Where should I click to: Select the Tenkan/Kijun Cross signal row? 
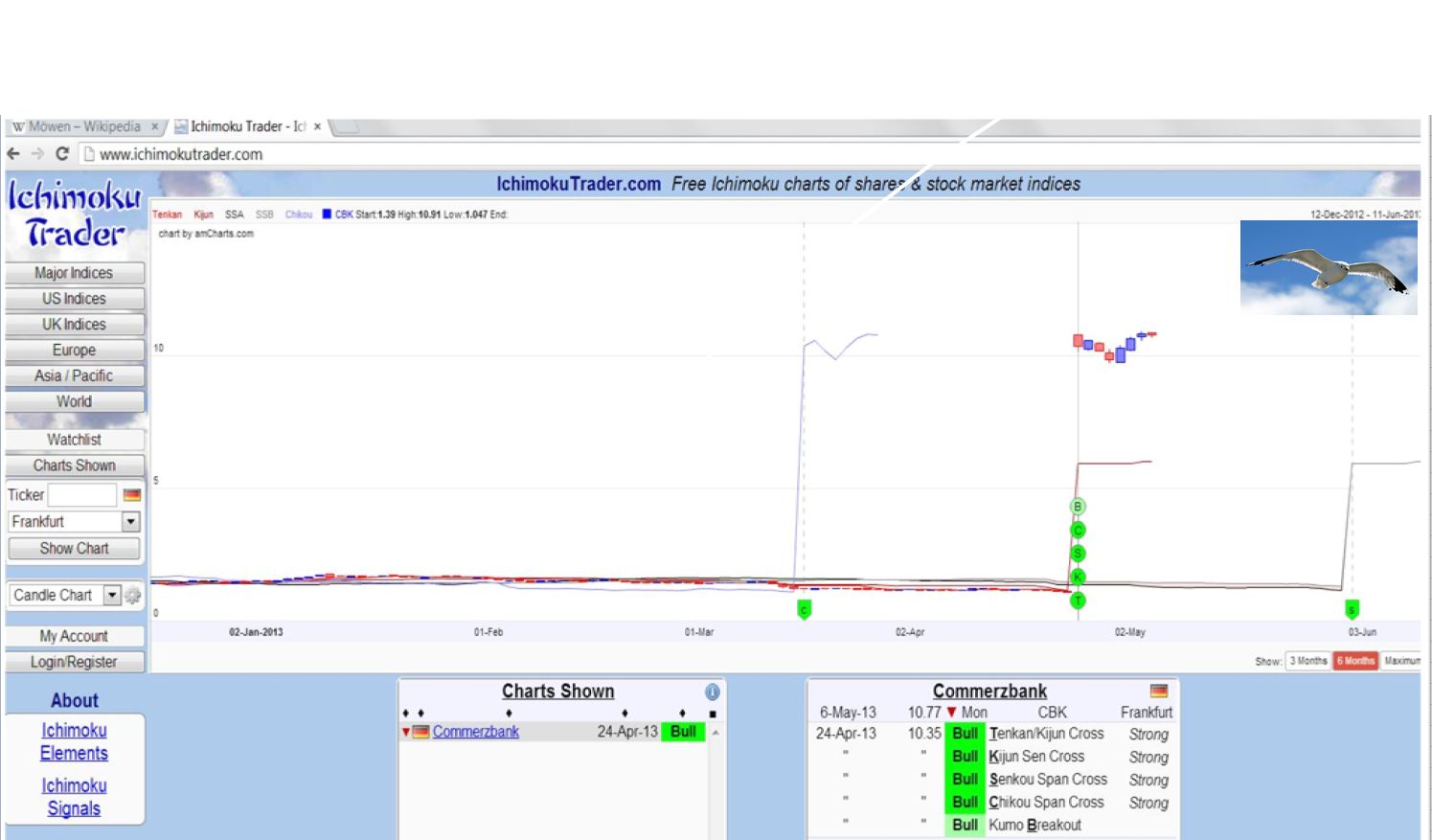pyautogui.click(x=992, y=734)
